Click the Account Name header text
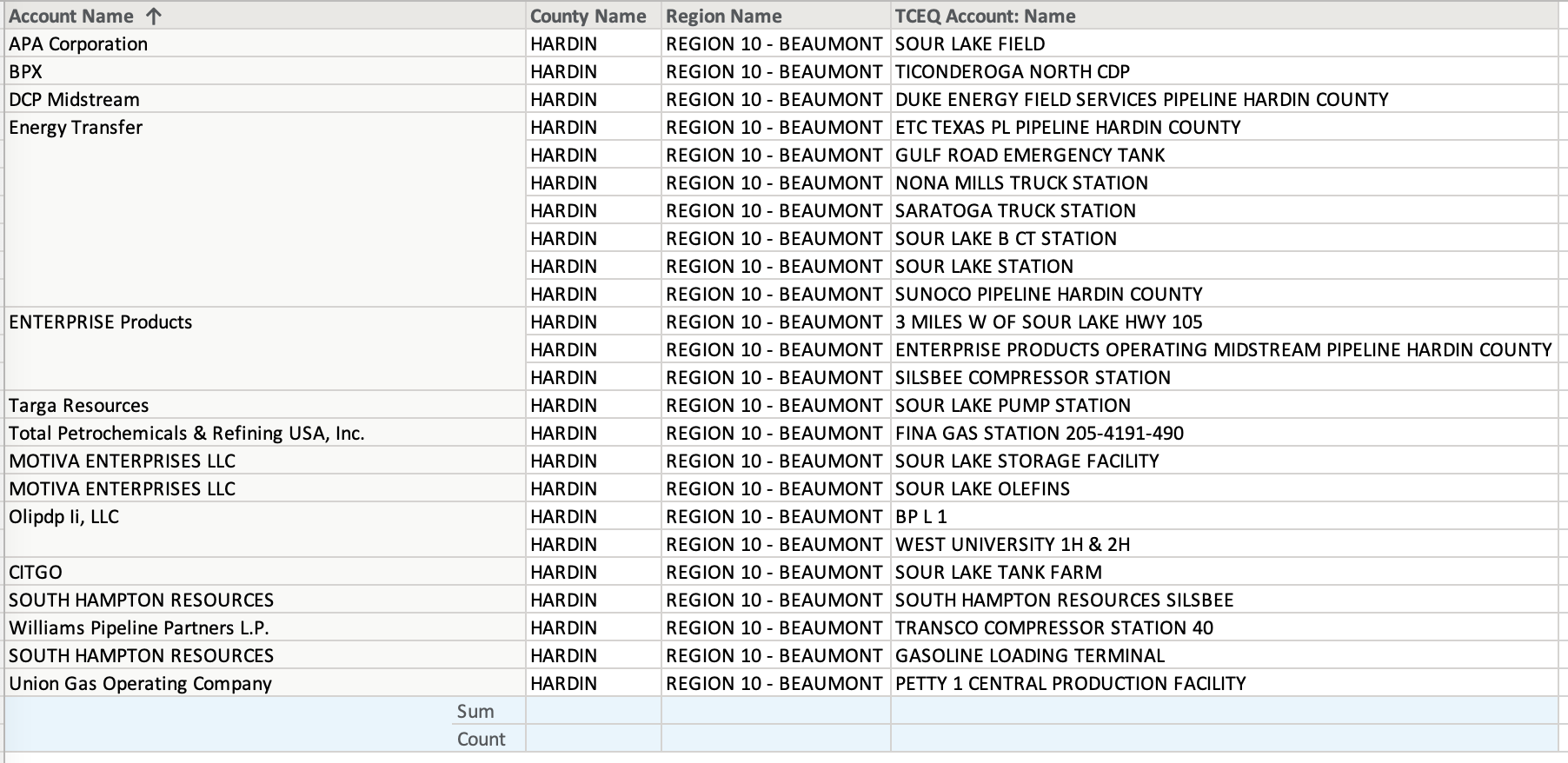Image resolution: width=1568 pixels, height=763 pixels. 71,17
